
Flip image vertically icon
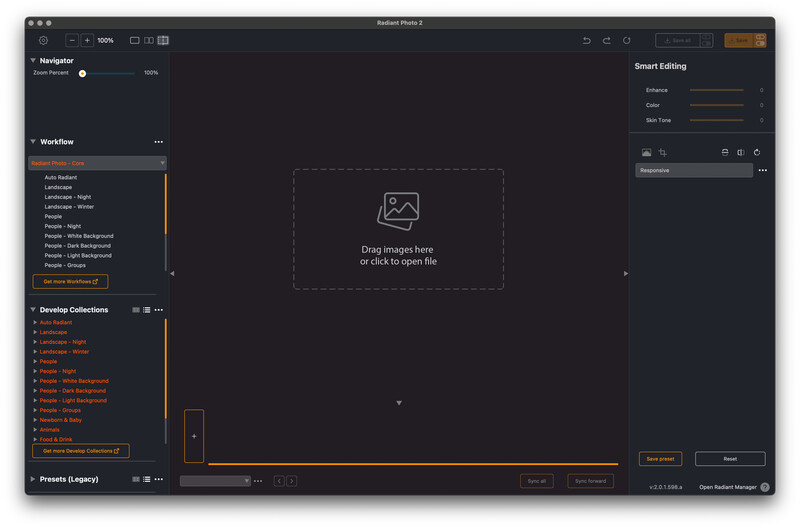[724, 153]
